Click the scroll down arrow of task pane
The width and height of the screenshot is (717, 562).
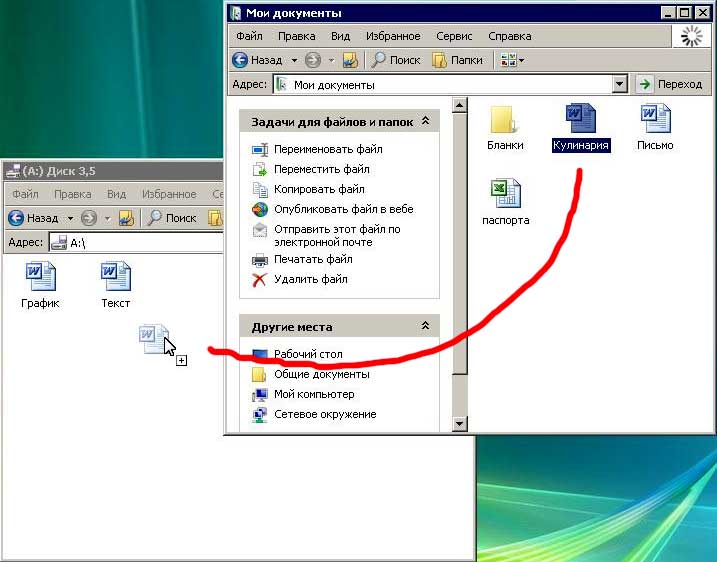coord(459,424)
